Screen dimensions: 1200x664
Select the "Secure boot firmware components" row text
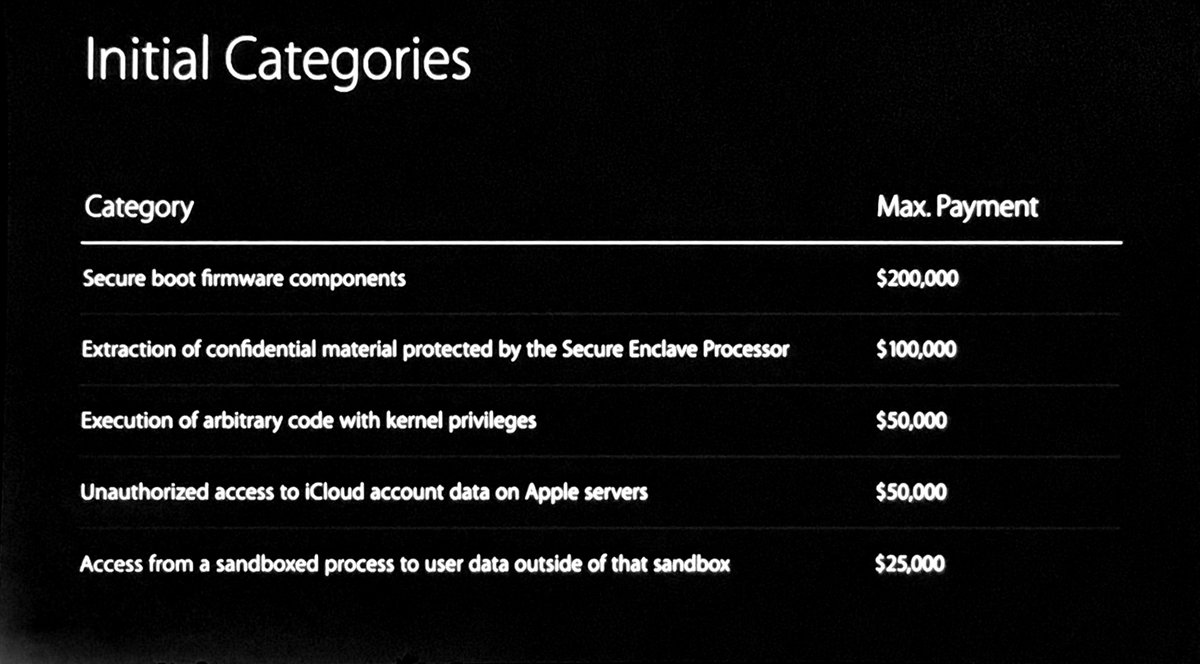pyautogui.click(x=244, y=279)
